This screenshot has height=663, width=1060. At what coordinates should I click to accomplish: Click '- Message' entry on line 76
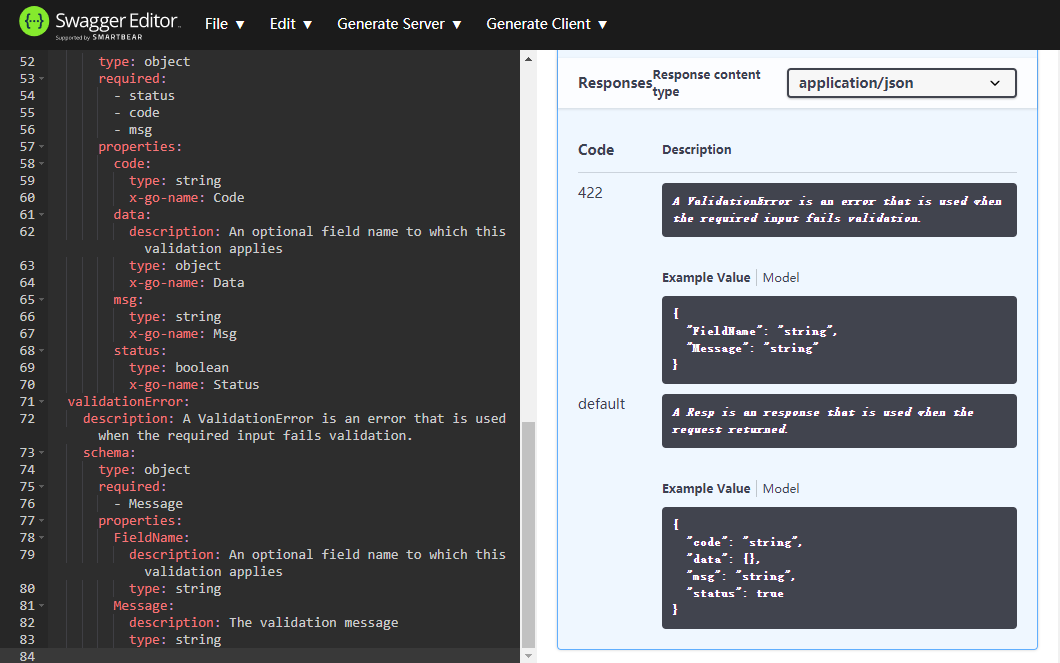pos(148,504)
